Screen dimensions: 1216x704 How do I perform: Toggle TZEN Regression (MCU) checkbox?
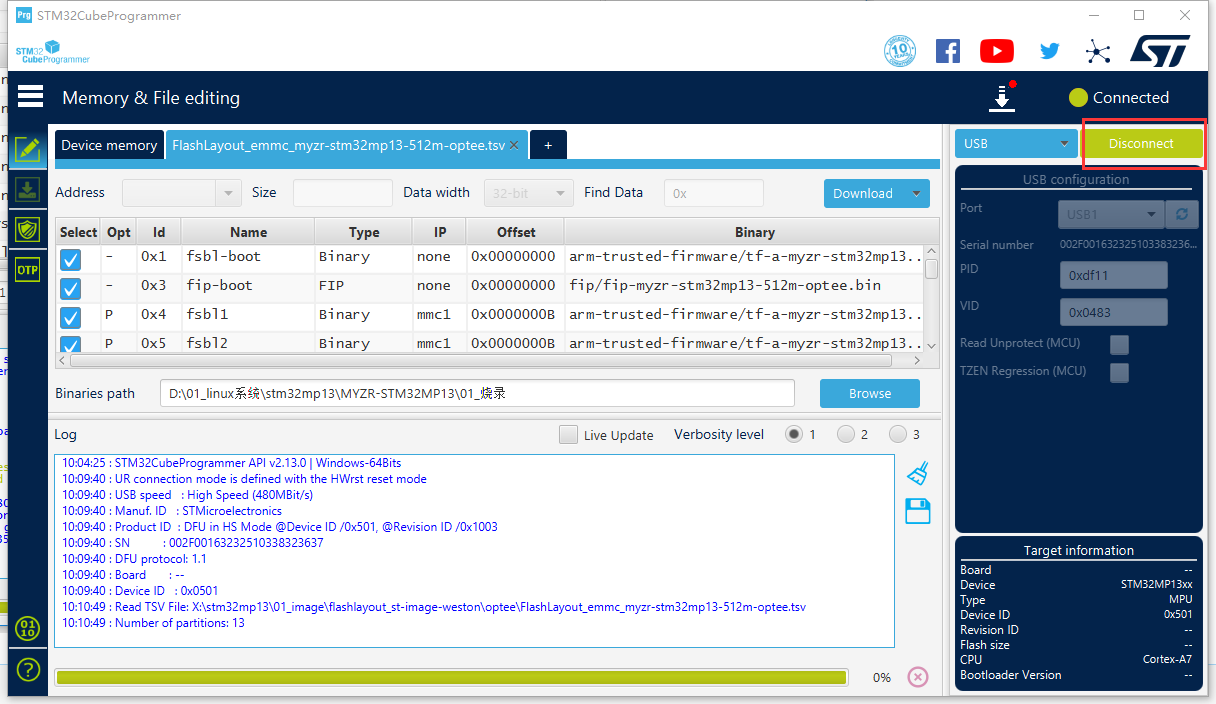(x=1120, y=372)
